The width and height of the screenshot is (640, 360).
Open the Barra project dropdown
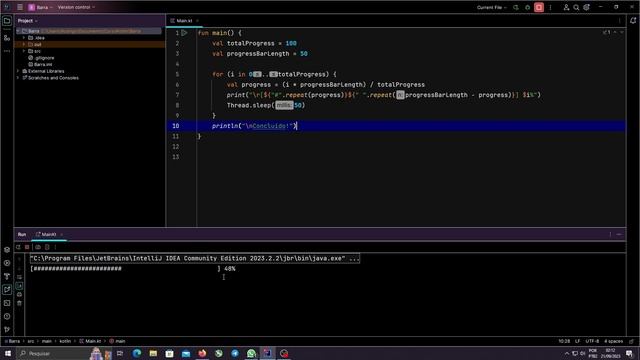[40, 7]
